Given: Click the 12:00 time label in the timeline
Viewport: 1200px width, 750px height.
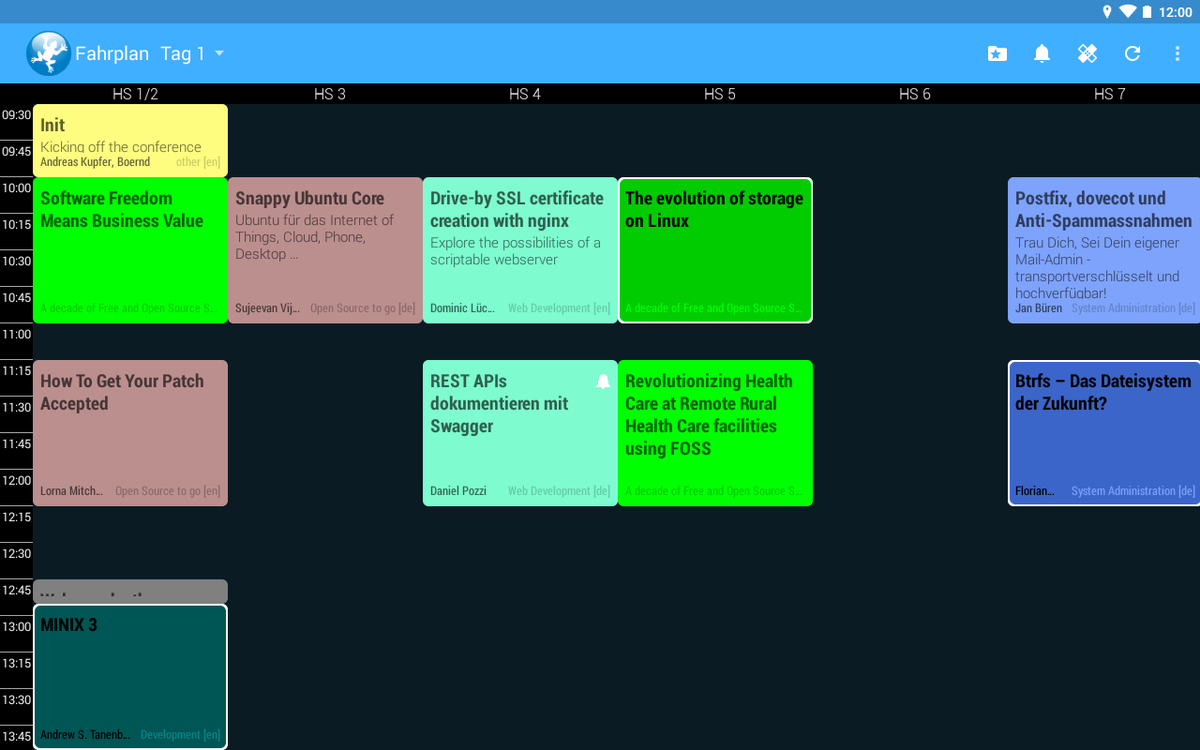Looking at the screenshot, I should click(16, 480).
